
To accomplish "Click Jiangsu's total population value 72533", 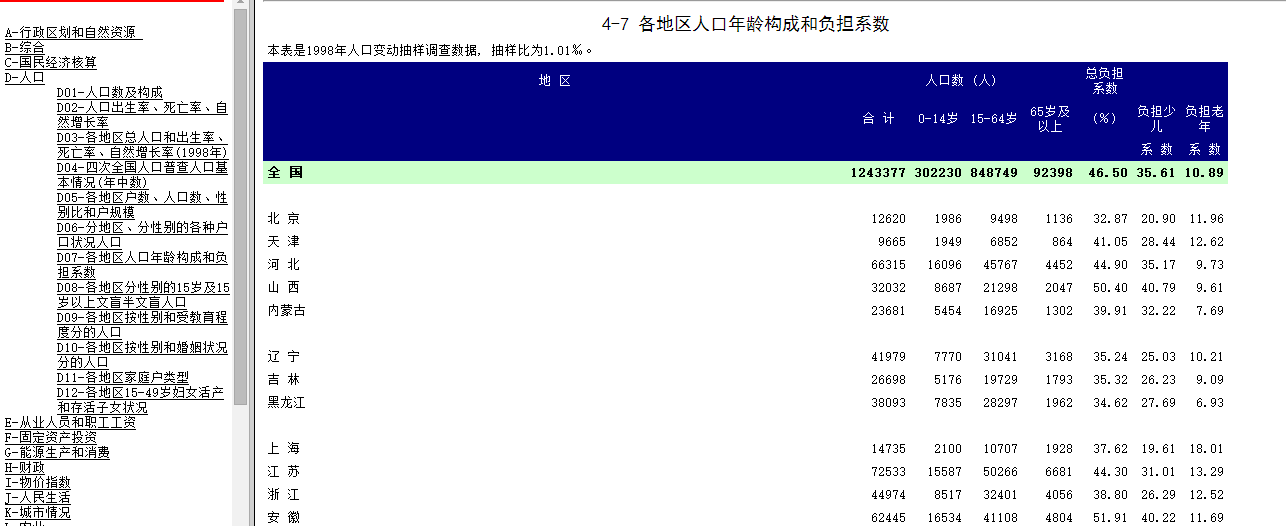I will pos(888,472).
